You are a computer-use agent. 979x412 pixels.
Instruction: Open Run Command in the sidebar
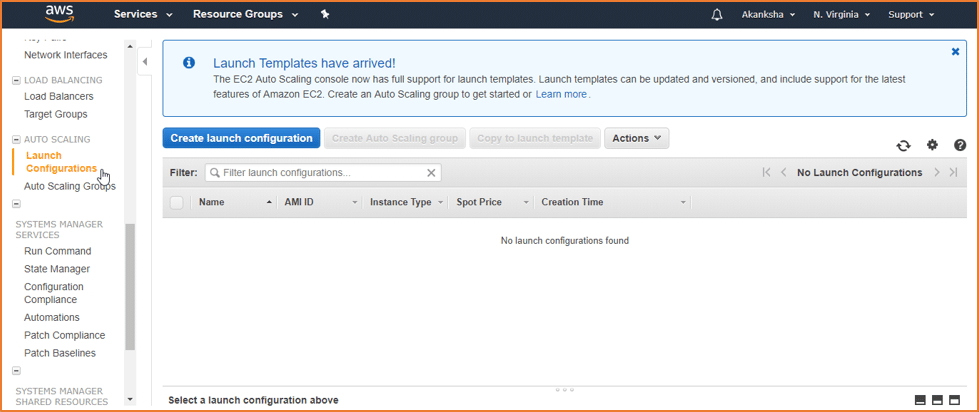(57, 252)
